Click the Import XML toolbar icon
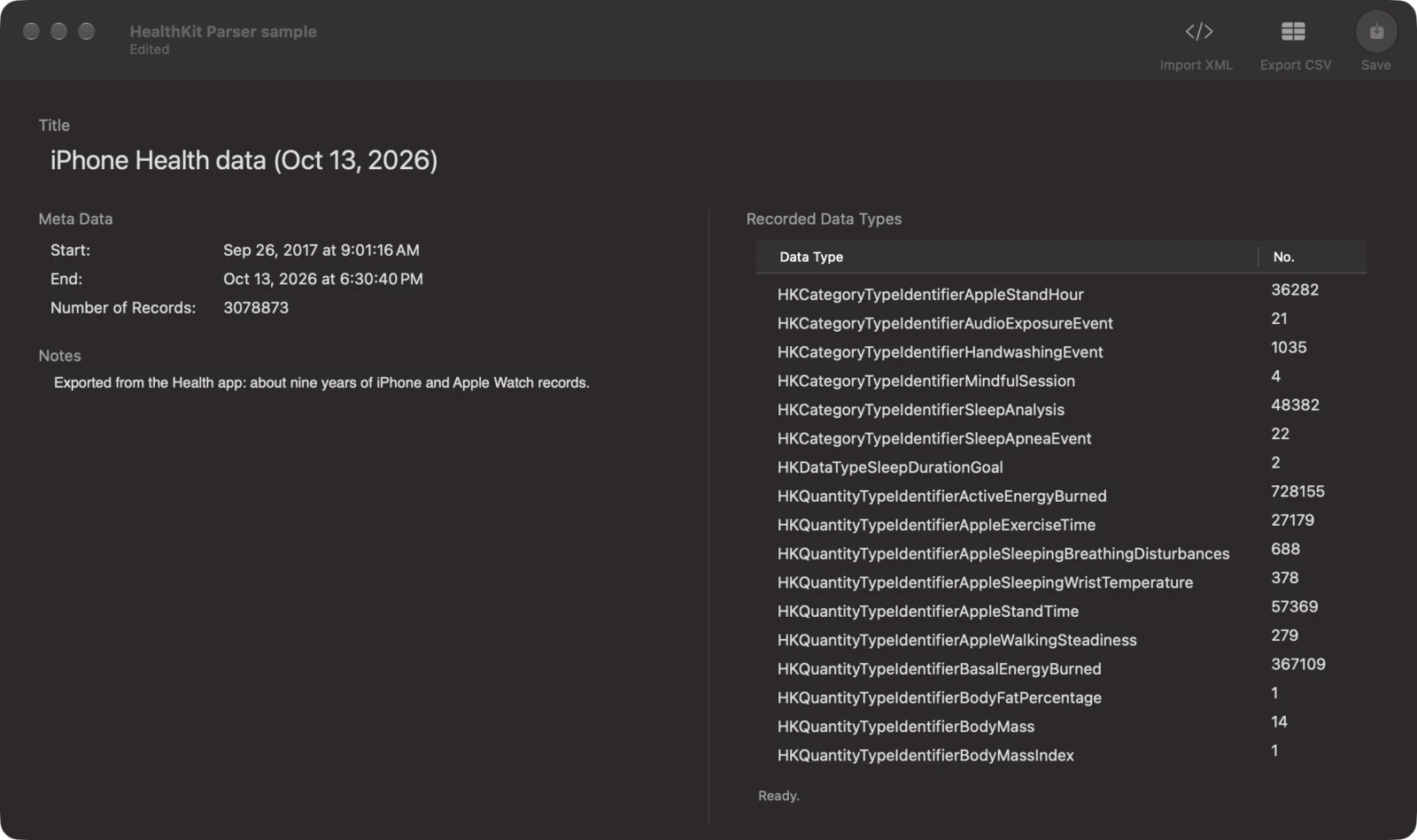1417x840 pixels. click(x=1198, y=32)
